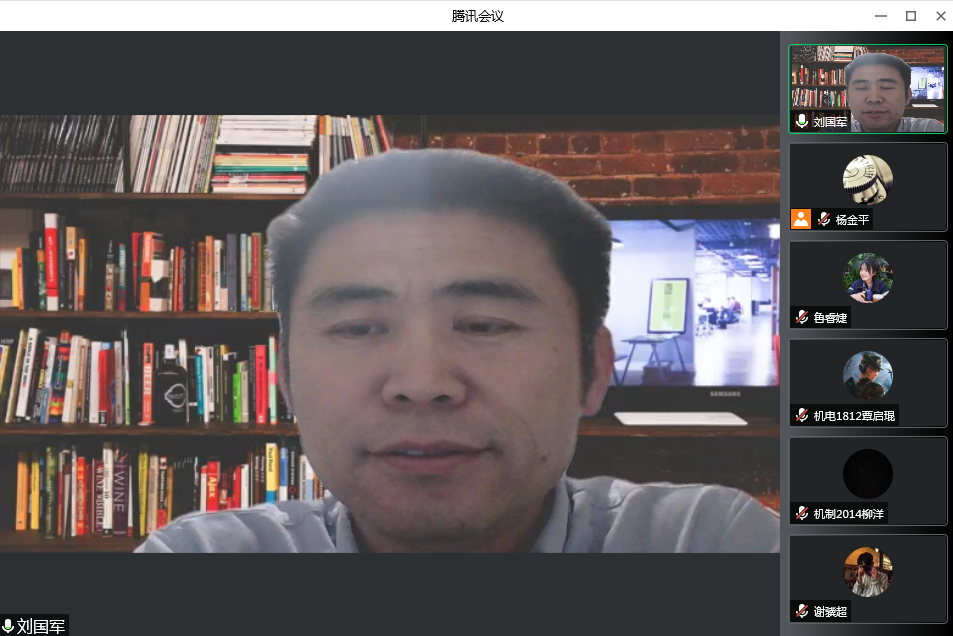The height and width of the screenshot is (636, 953).
Task: Click muted mic icon of 机制2014柳洋
Action: pyautogui.click(x=802, y=513)
